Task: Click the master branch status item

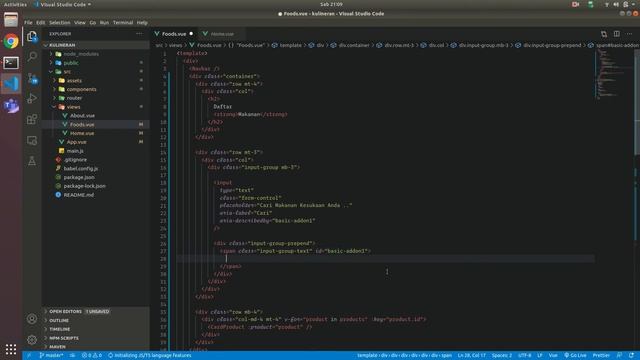Action: point(51,356)
